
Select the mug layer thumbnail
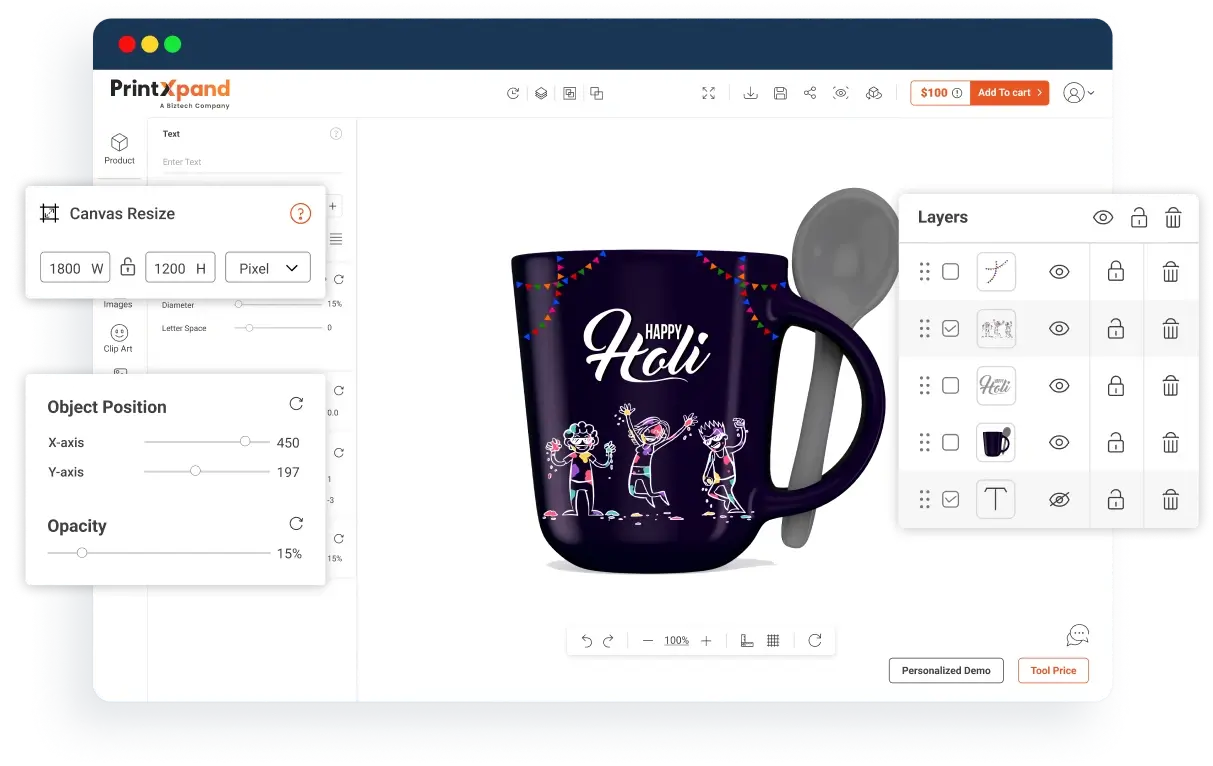pos(996,442)
